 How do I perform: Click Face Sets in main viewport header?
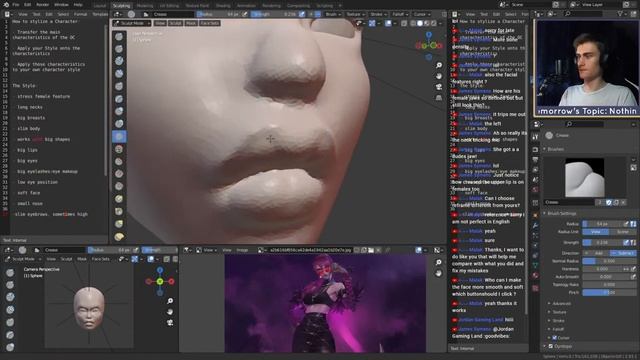(x=209, y=23)
